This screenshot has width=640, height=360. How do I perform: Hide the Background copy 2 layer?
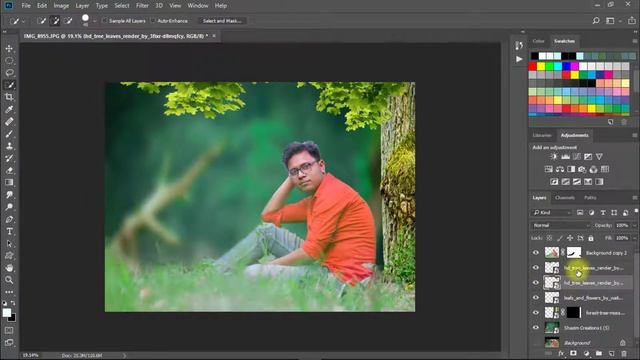[x=536, y=253]
